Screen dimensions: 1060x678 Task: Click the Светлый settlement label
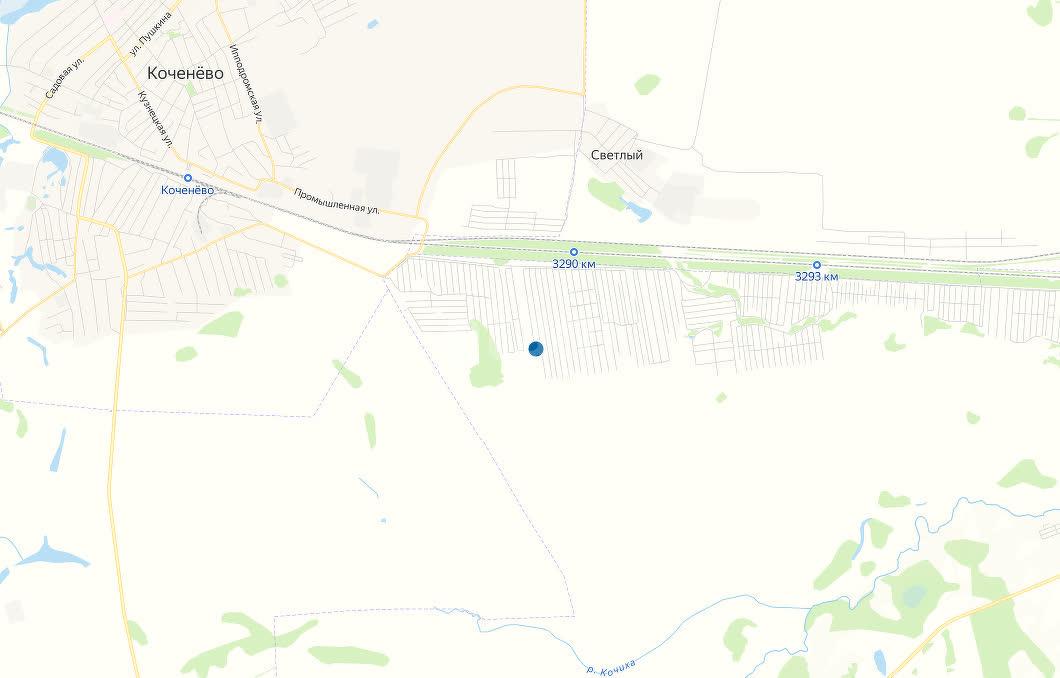click(x=617, y=155)
